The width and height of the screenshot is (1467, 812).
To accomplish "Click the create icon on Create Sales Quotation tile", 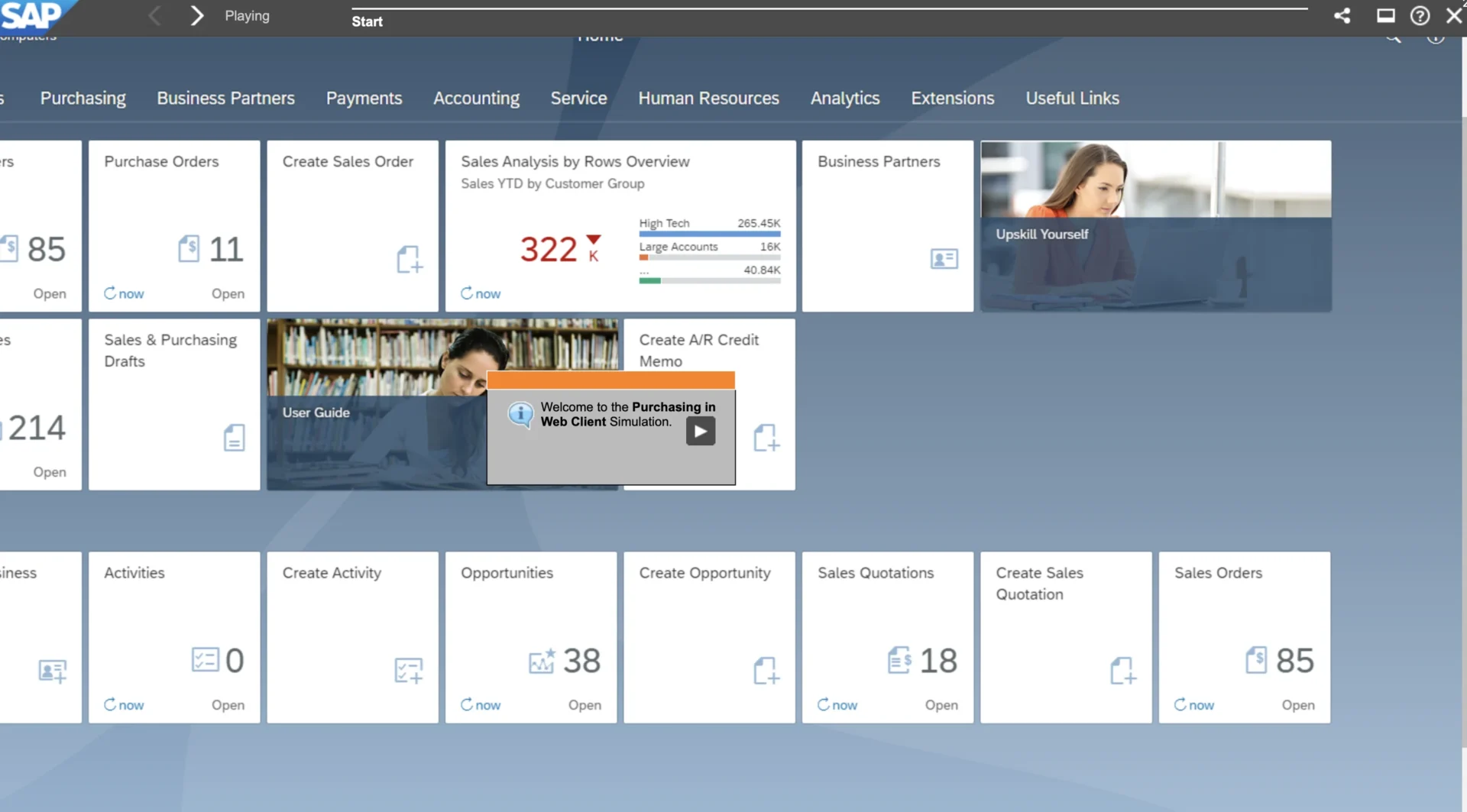I will coord(1123,670).
